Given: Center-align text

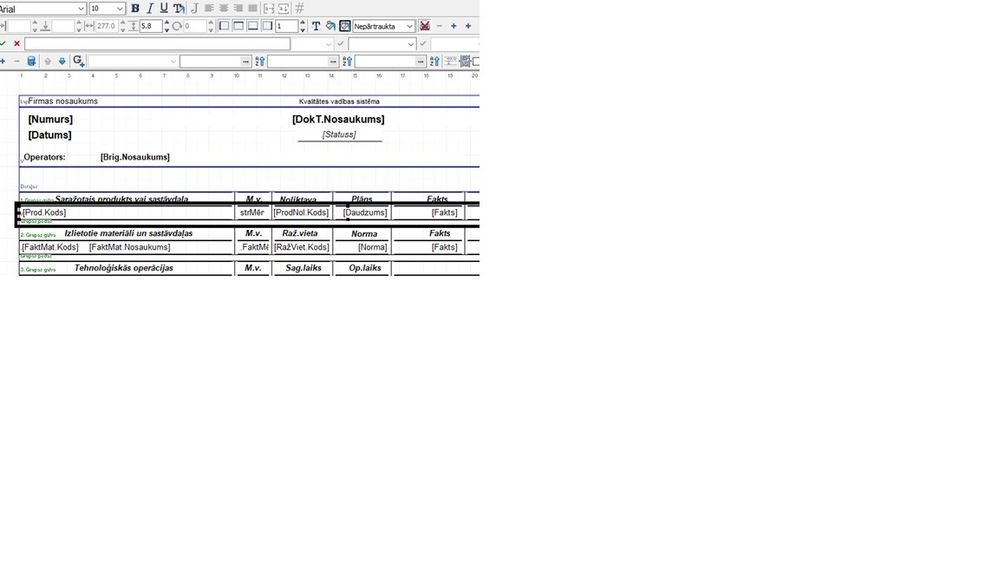Looking at the screenshot, I should 224,8.
